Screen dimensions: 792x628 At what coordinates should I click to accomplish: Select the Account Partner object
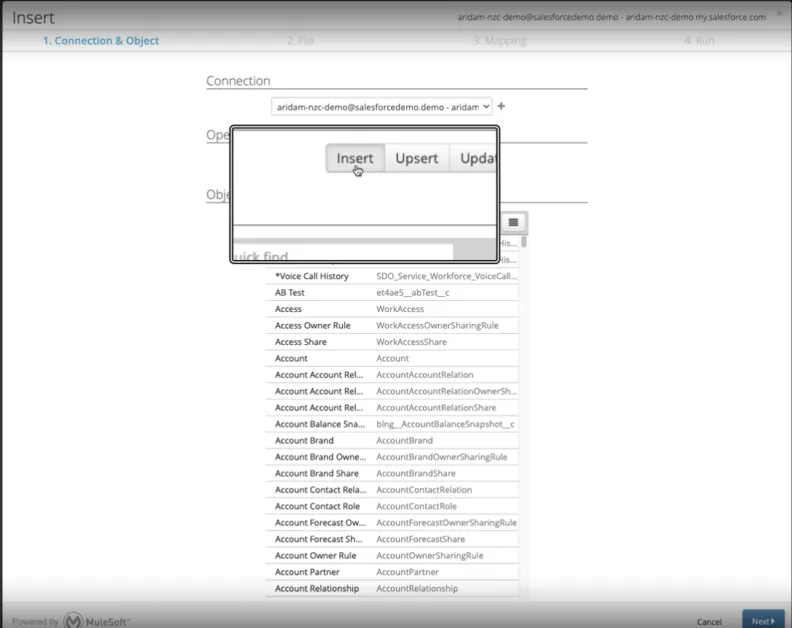[392, 571]
